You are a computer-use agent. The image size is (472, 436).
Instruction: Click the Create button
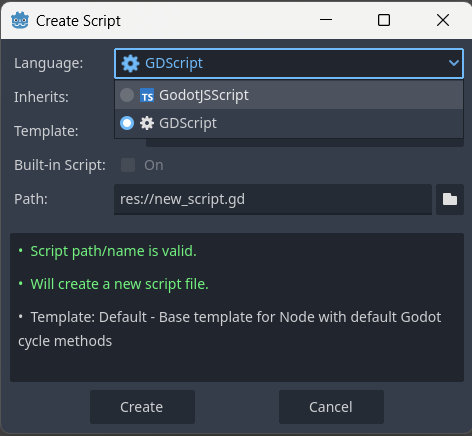(142, 407)
